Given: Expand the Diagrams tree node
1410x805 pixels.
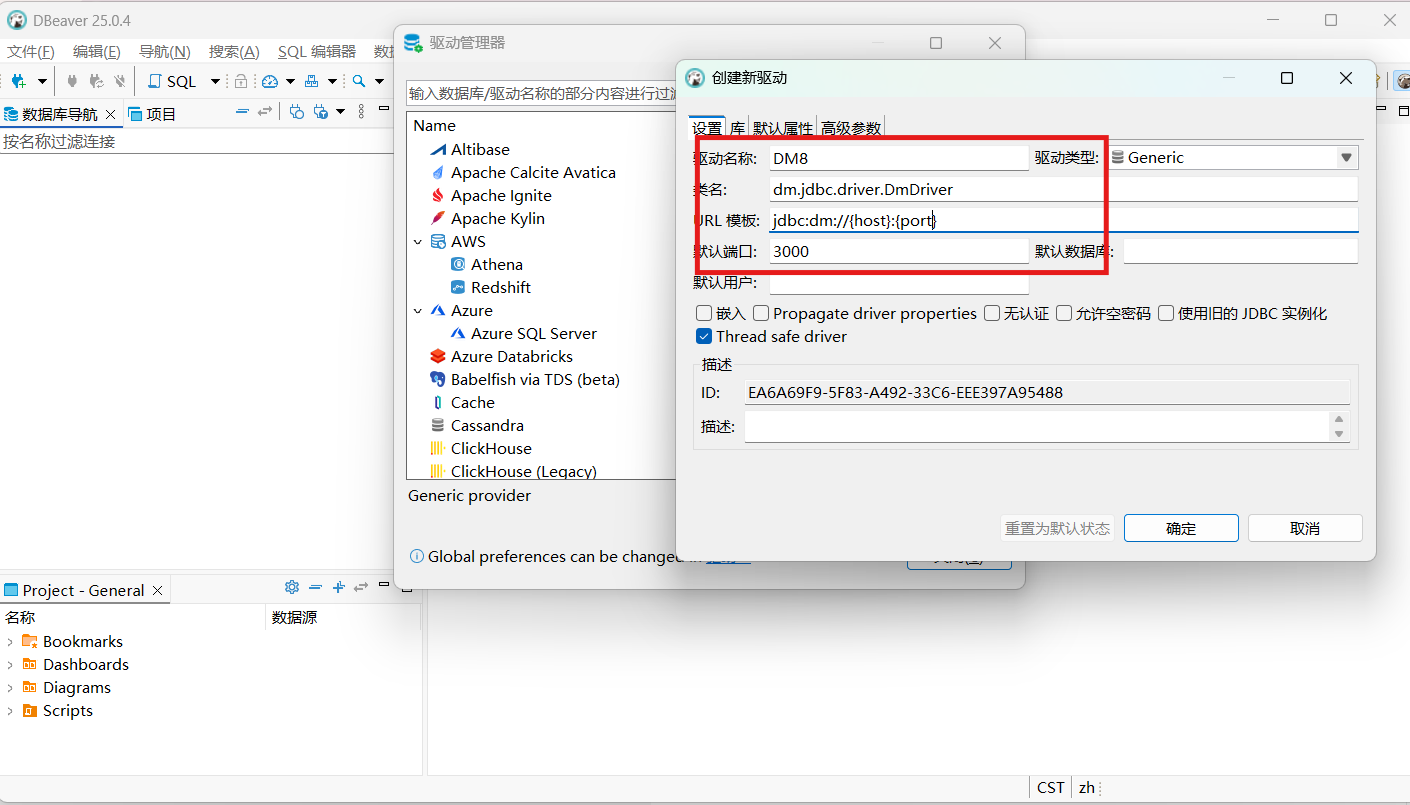Looking at the screenshot, I should (10, 688).
